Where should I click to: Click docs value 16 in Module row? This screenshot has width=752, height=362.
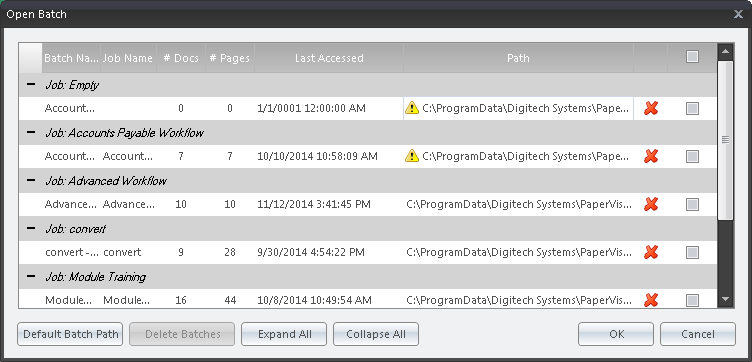point(181,300)
